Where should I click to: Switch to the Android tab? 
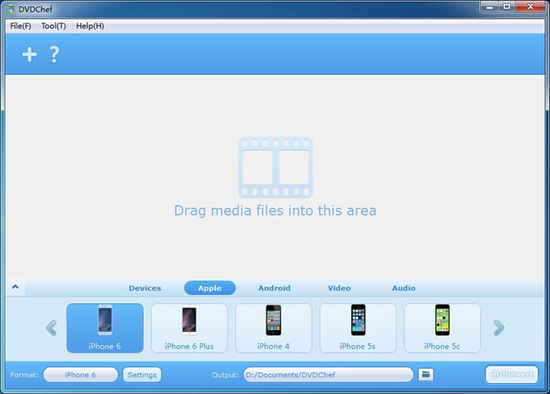click(x=274, y=288)
